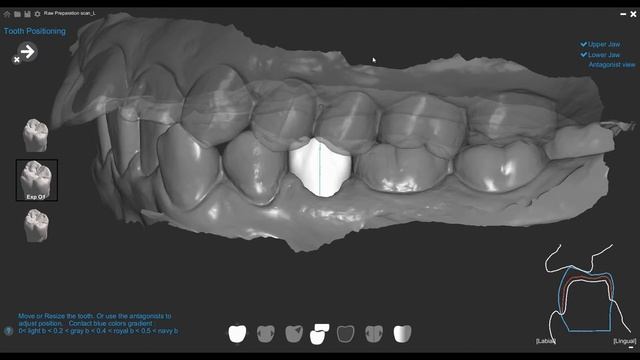Viewport: 640px width, 360px height.
Task: Select the third gray tooth icon with notch
Action: (x=293, y=333)
